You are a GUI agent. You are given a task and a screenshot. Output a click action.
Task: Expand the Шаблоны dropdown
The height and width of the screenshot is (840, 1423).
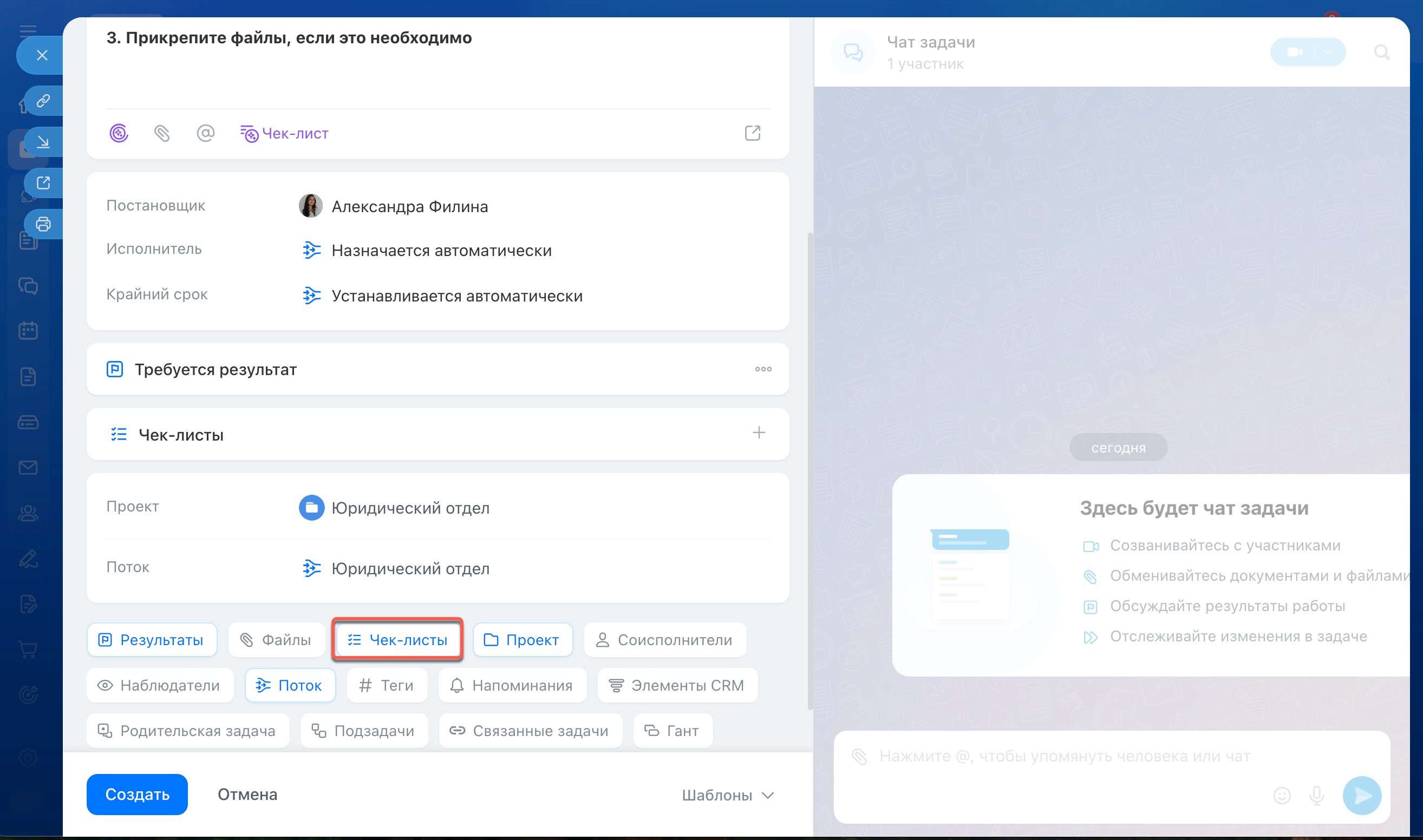coord(728,795)
